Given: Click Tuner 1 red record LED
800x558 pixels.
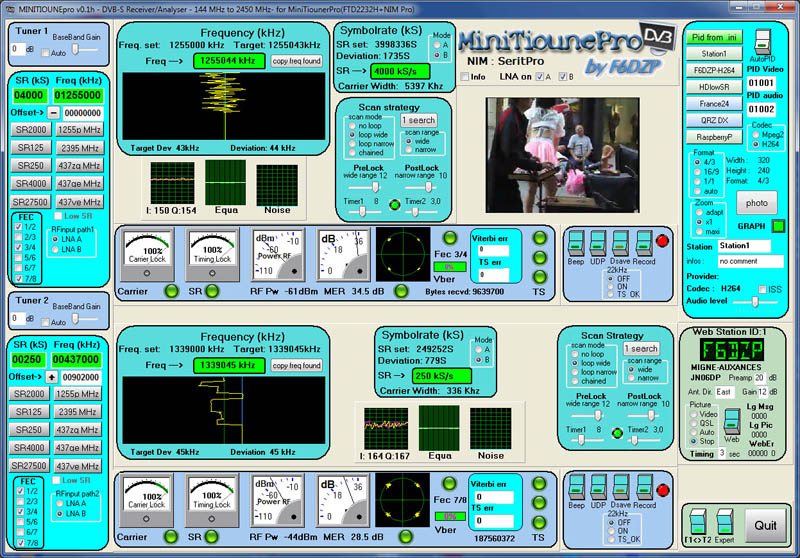Looking at the screenshot, I should pos(662,240).
